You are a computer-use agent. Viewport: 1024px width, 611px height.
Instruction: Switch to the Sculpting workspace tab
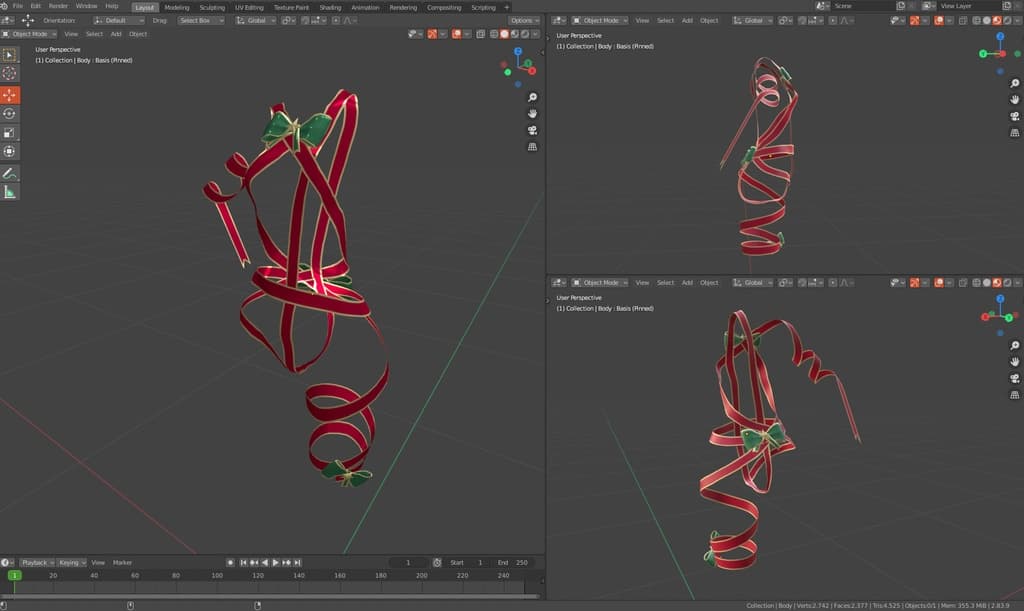pos(212,7)
